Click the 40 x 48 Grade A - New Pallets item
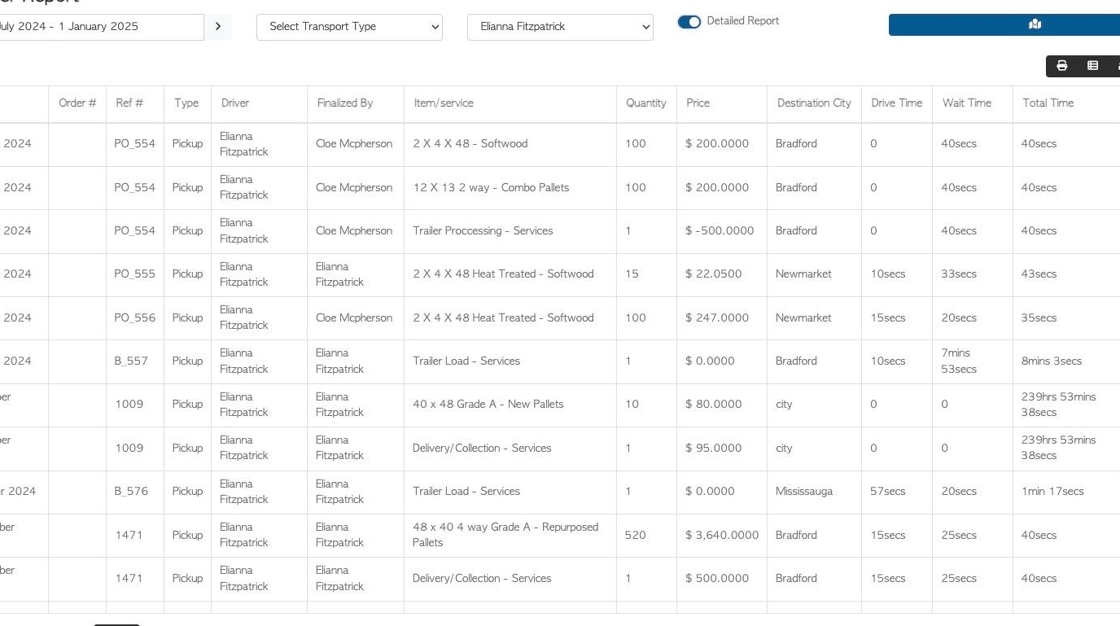1120x626 pixels. click(488, 404)
